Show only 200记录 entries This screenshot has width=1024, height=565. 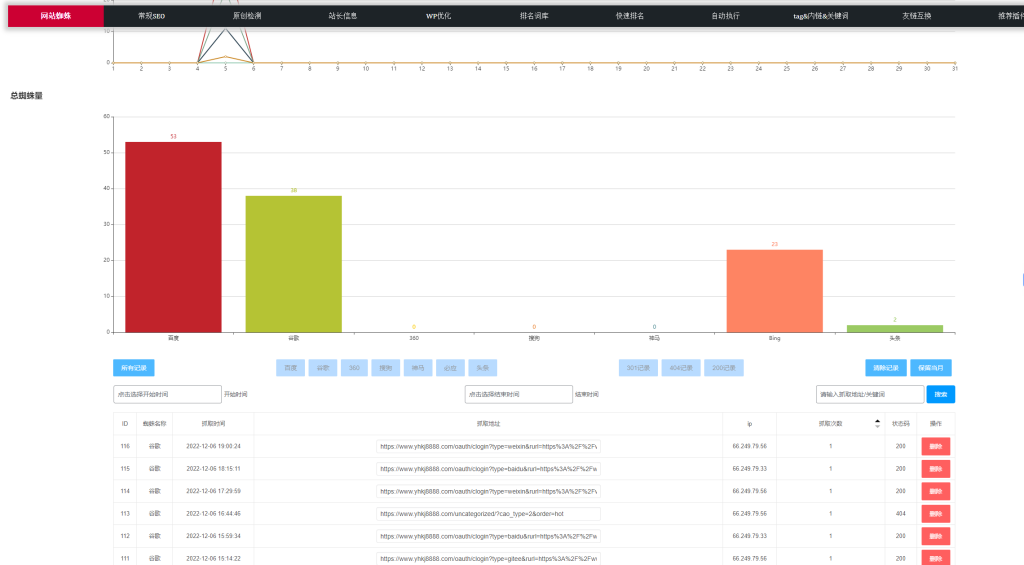click(724, 368)
